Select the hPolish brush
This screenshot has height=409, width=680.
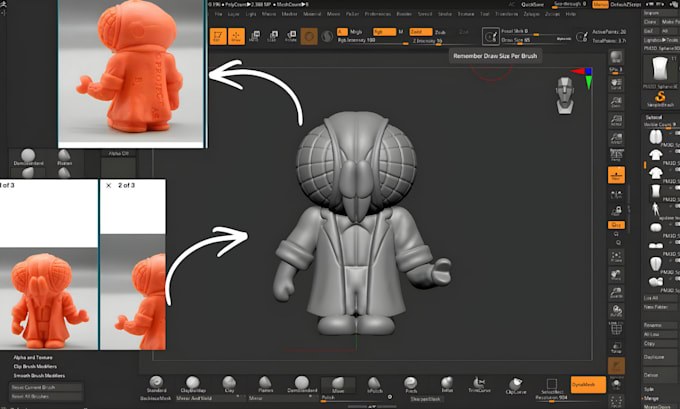pyautogui.click(x=374, y=384)
